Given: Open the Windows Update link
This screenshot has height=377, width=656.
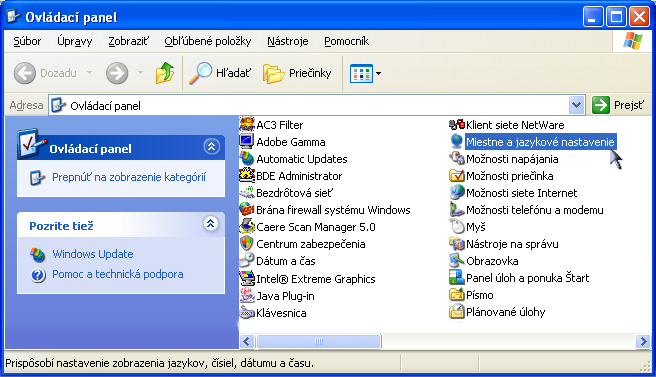Looking at the screenshot, I should click(93, 254).
